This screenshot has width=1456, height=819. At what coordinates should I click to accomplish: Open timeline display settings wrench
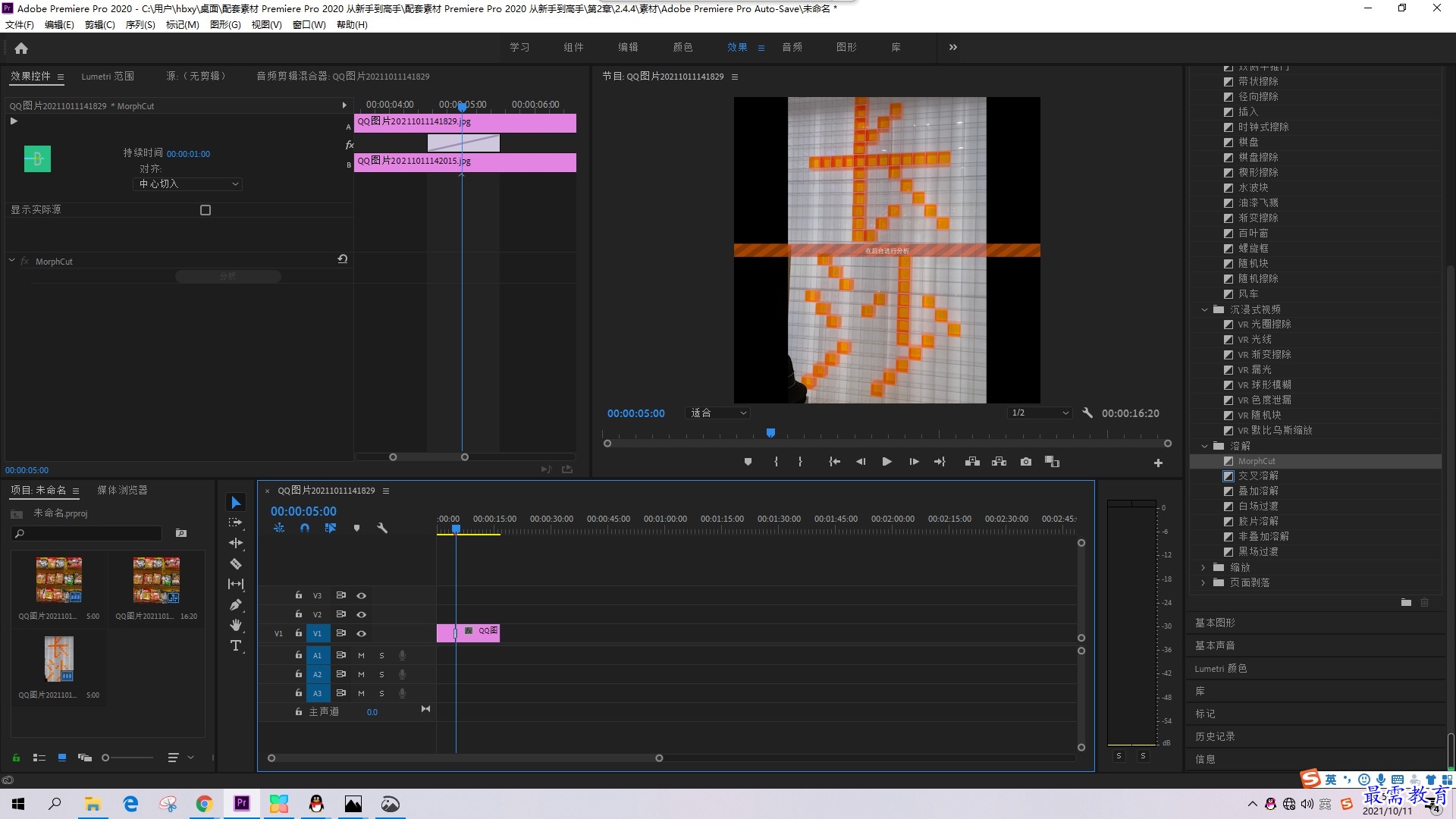pyautogui.click(x=382, y=528)
